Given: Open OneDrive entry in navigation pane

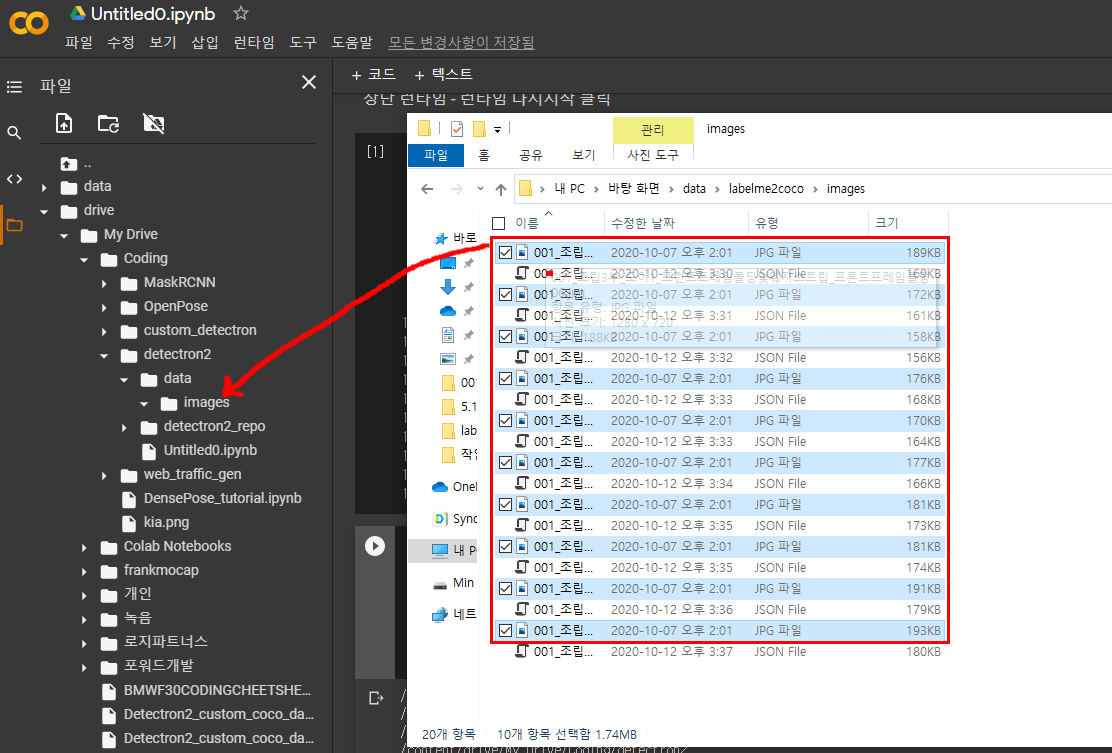Looking at the screenshot, I should coord(454,486).
